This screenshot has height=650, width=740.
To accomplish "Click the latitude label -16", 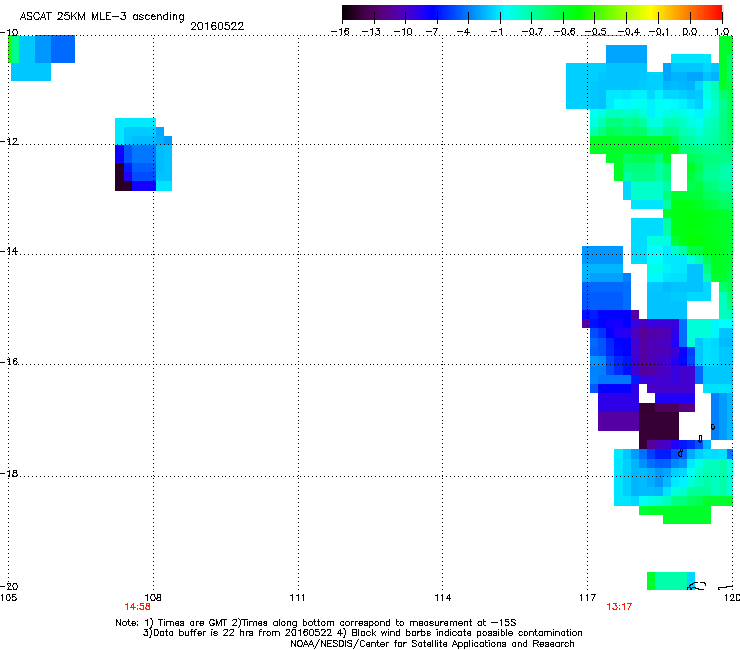I will click(x=9, y=362).
